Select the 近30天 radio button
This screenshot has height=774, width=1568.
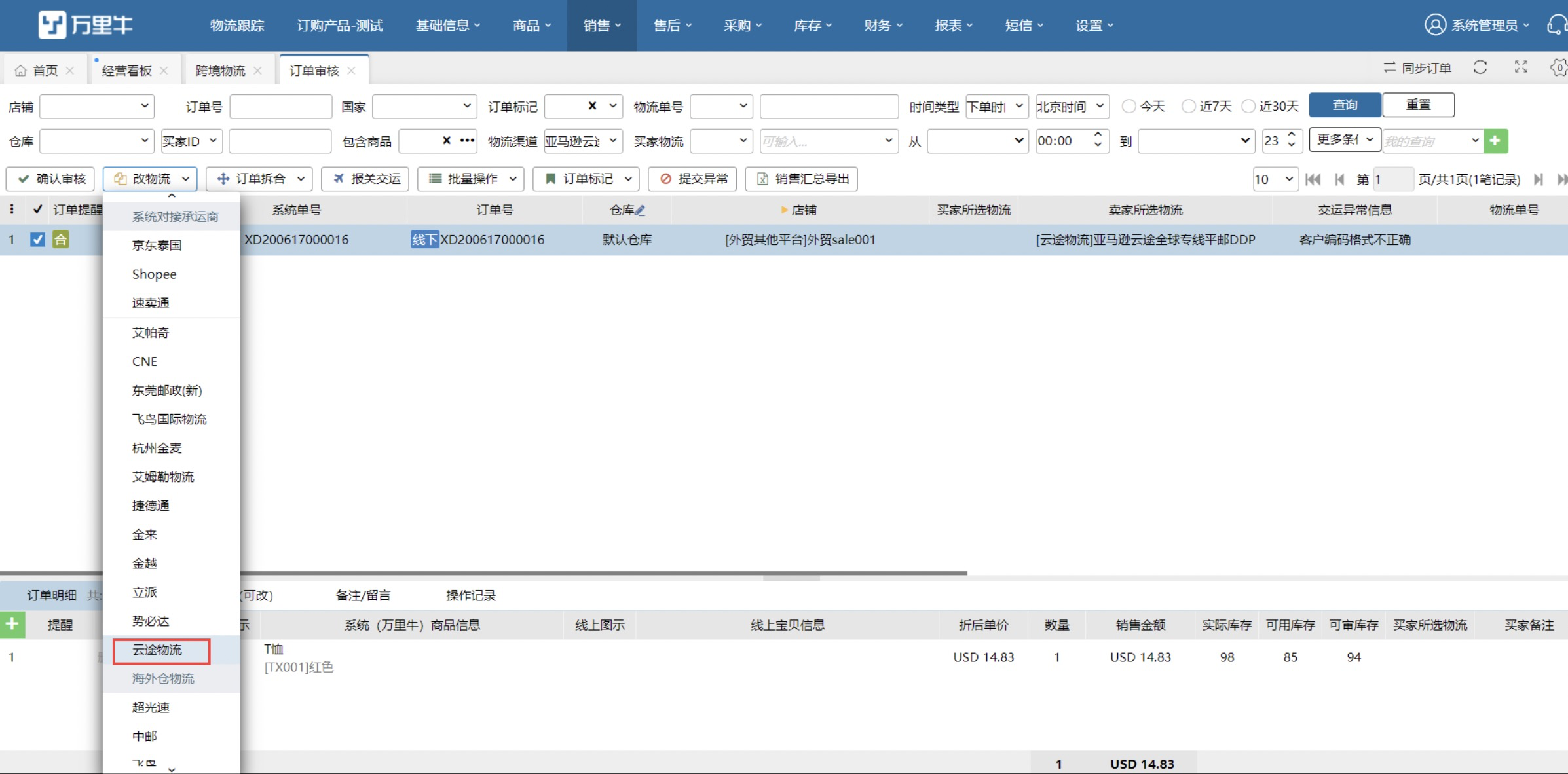coord(1248,106)
